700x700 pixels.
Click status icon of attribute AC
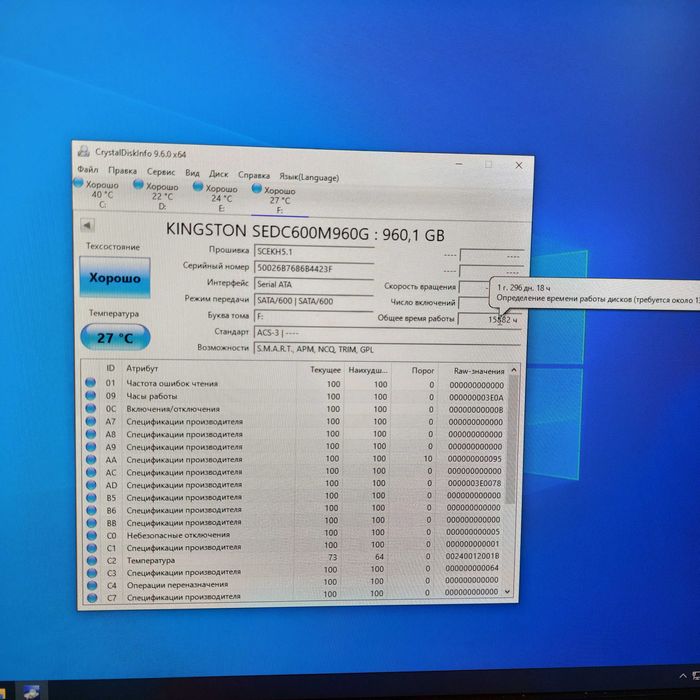tap(91, 472)
